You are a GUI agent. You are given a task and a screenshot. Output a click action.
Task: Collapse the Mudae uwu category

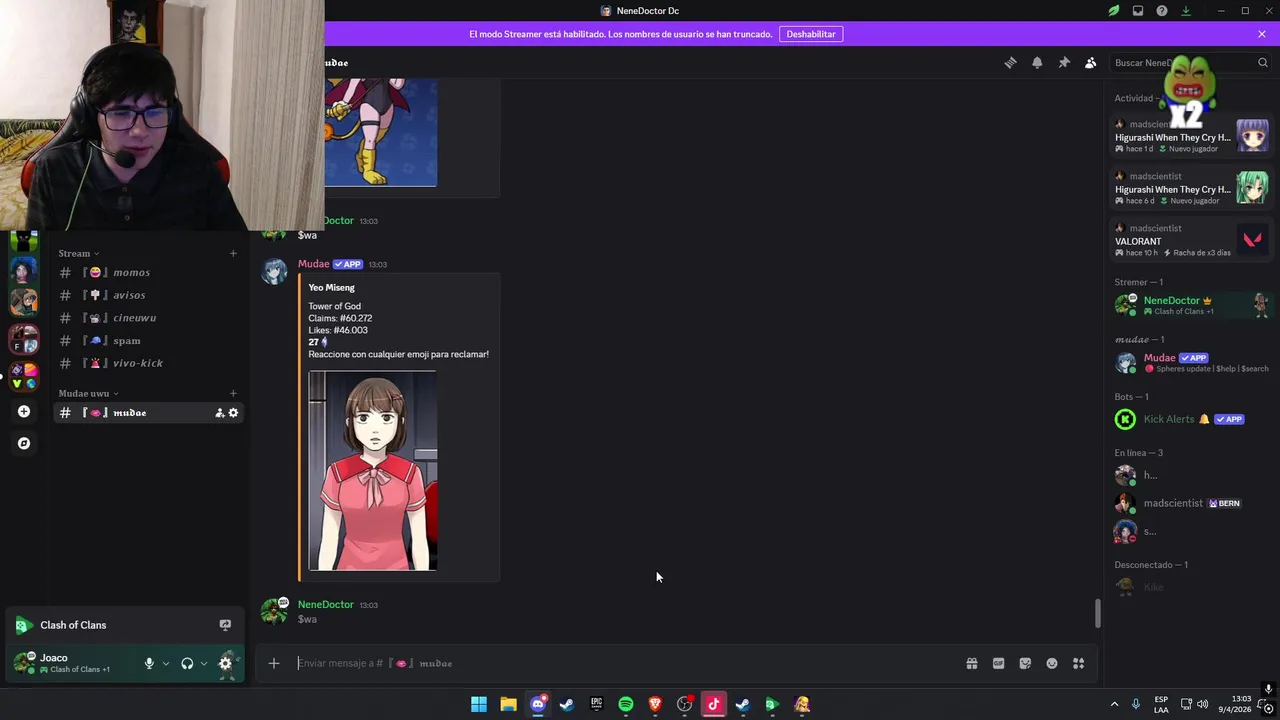tap(88, 393)
